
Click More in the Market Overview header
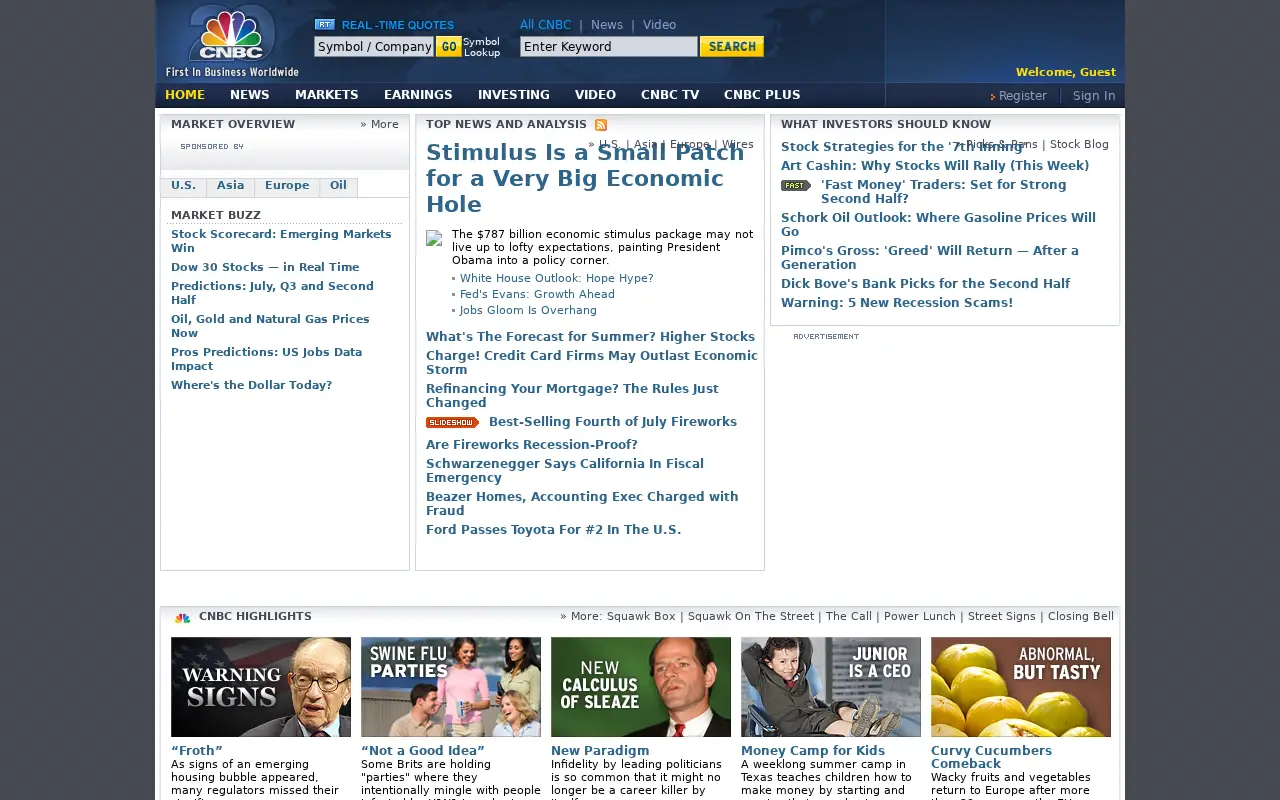coord(380,125)
